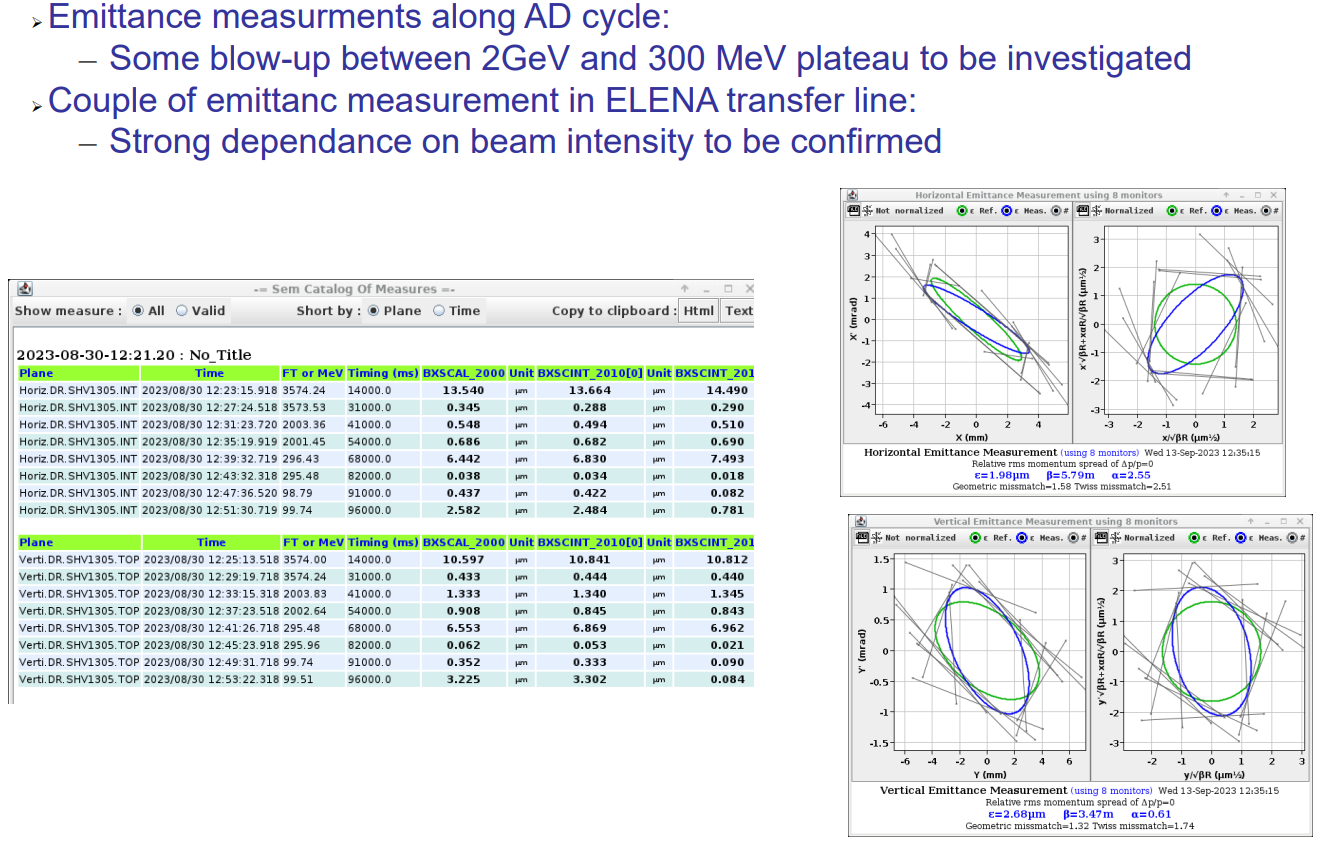Click 'Geometric missmatch=1.58 Twiss missmatch=2.51' line
1323x841 pixels.
(x=1061, y=487)
